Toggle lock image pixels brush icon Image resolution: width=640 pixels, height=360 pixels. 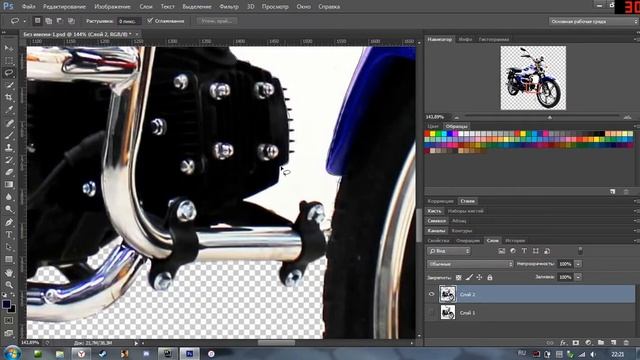coord(469,278)
